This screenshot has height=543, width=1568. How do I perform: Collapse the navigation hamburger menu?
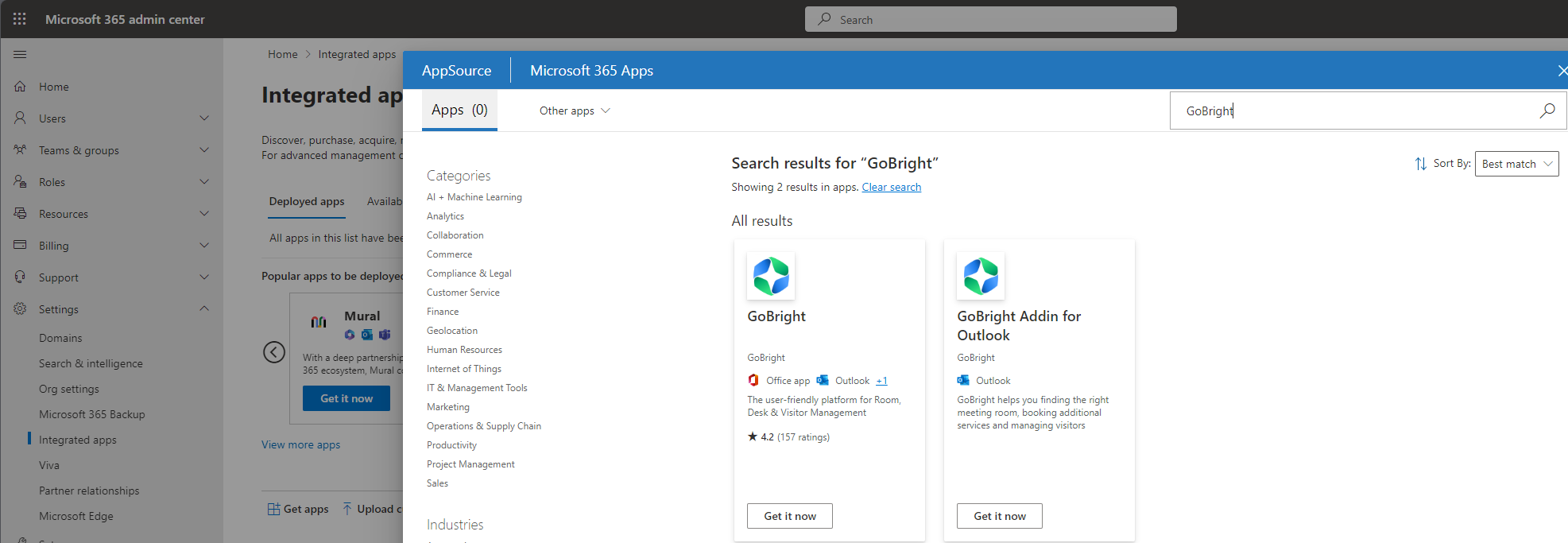20,55
